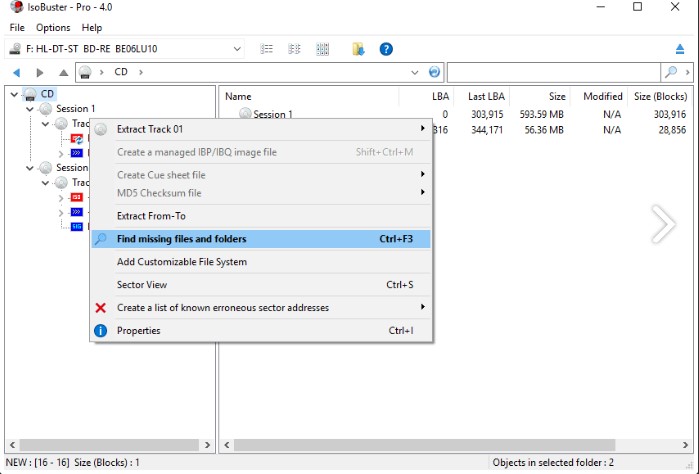Click the eject disc icon

pos(679,49)
